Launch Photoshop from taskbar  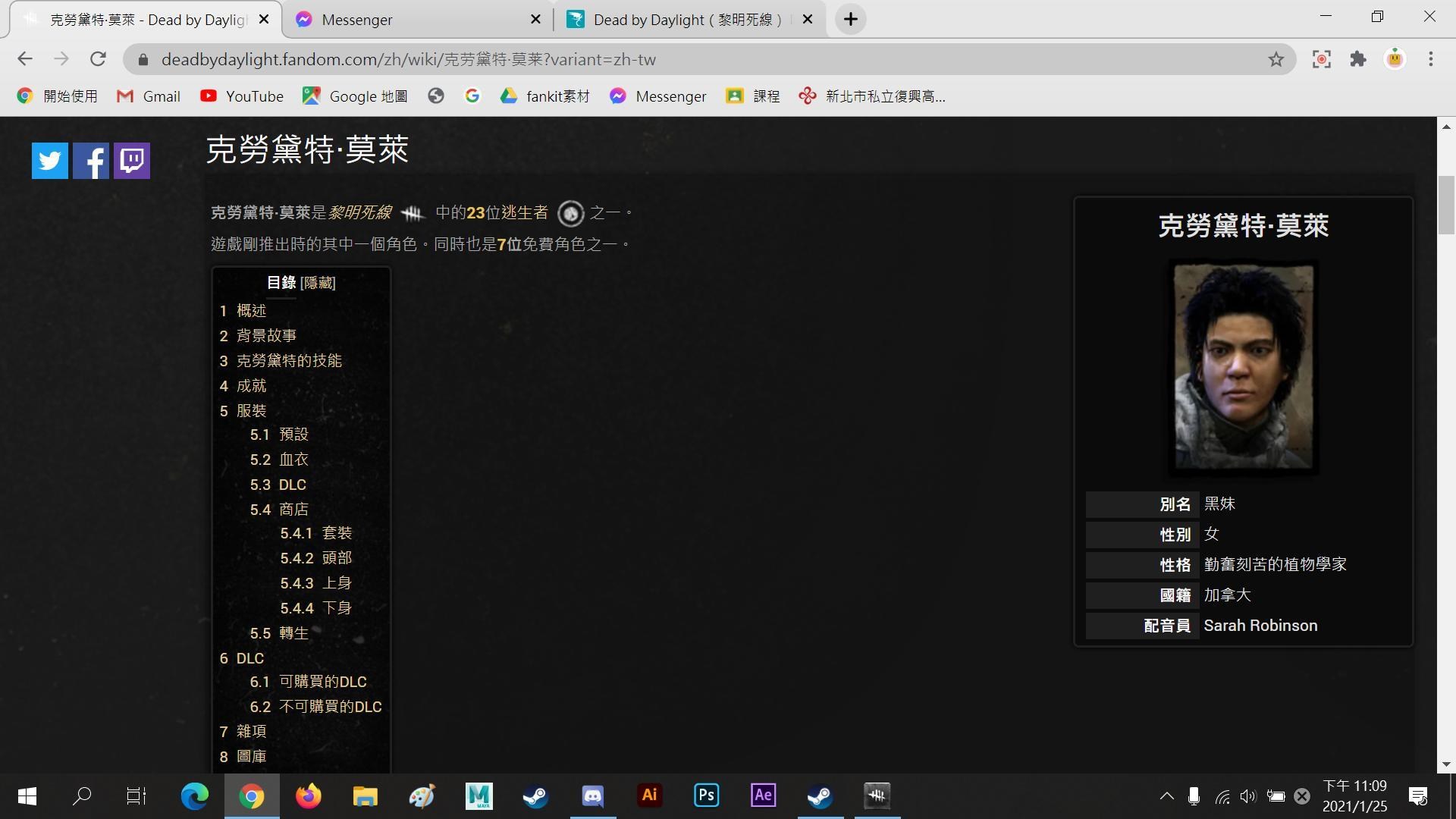pos(706,795)
